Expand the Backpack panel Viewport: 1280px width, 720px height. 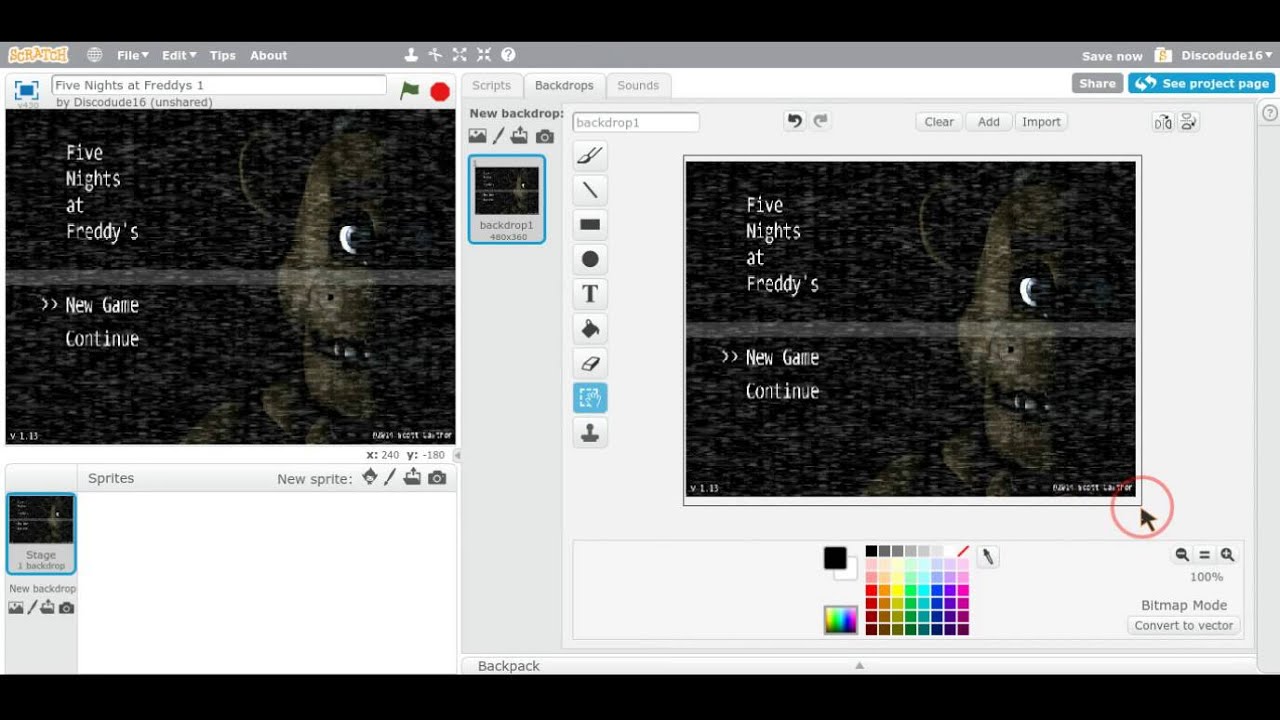click(x=858, y=665)
